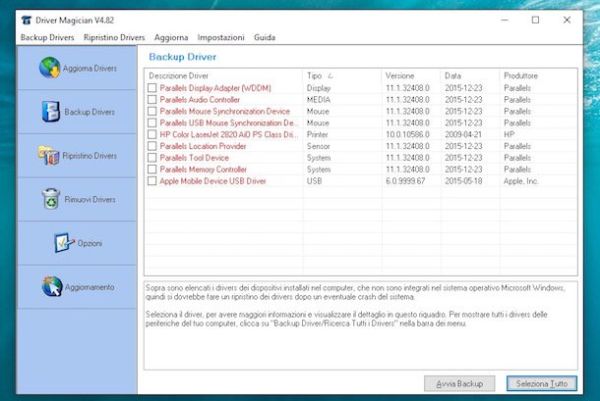
Task: Sort drivers by Data column header
Action: (454, 75)
